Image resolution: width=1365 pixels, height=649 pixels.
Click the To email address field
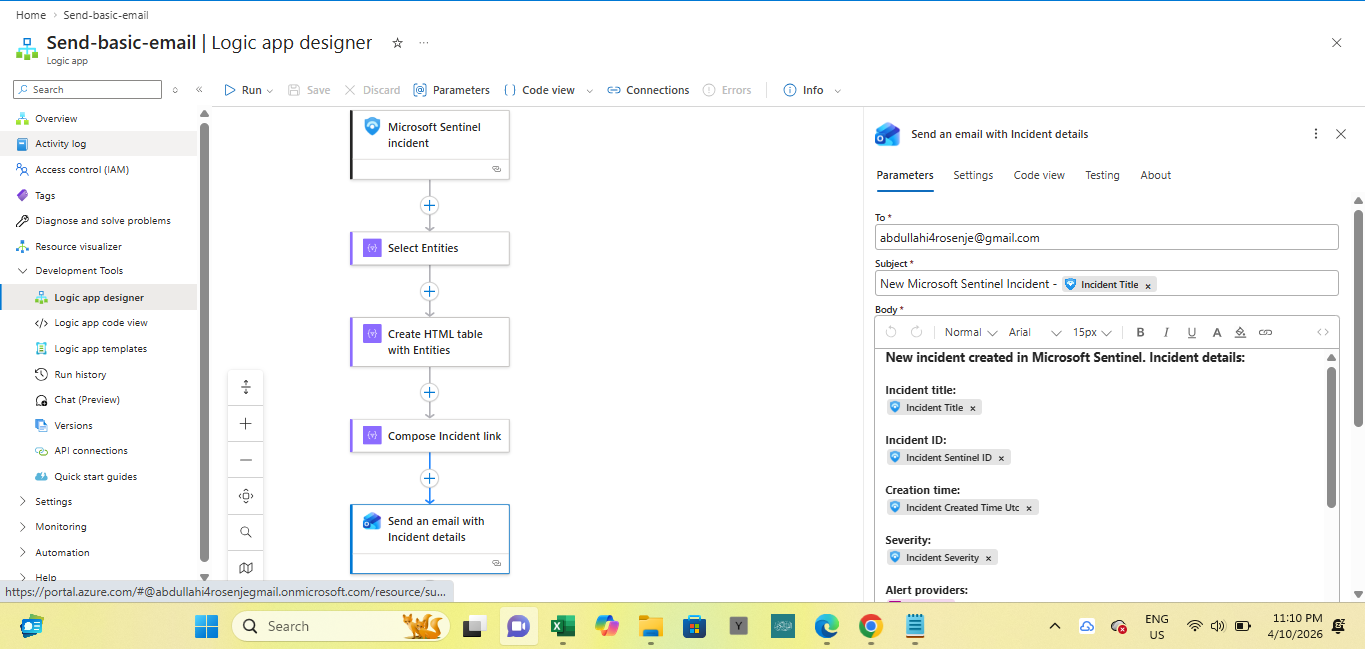(1106, 238)
